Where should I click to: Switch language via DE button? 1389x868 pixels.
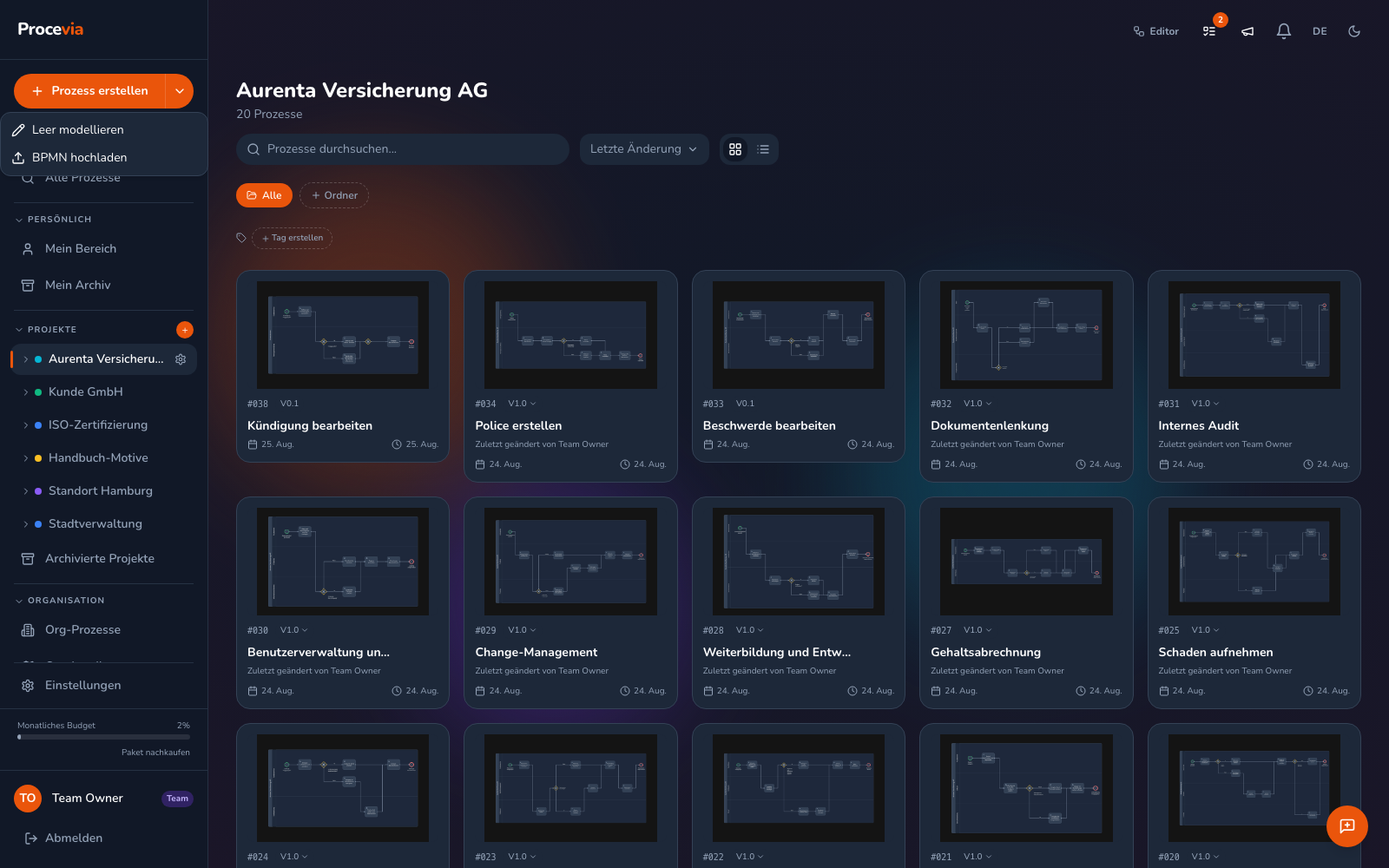1320,31
